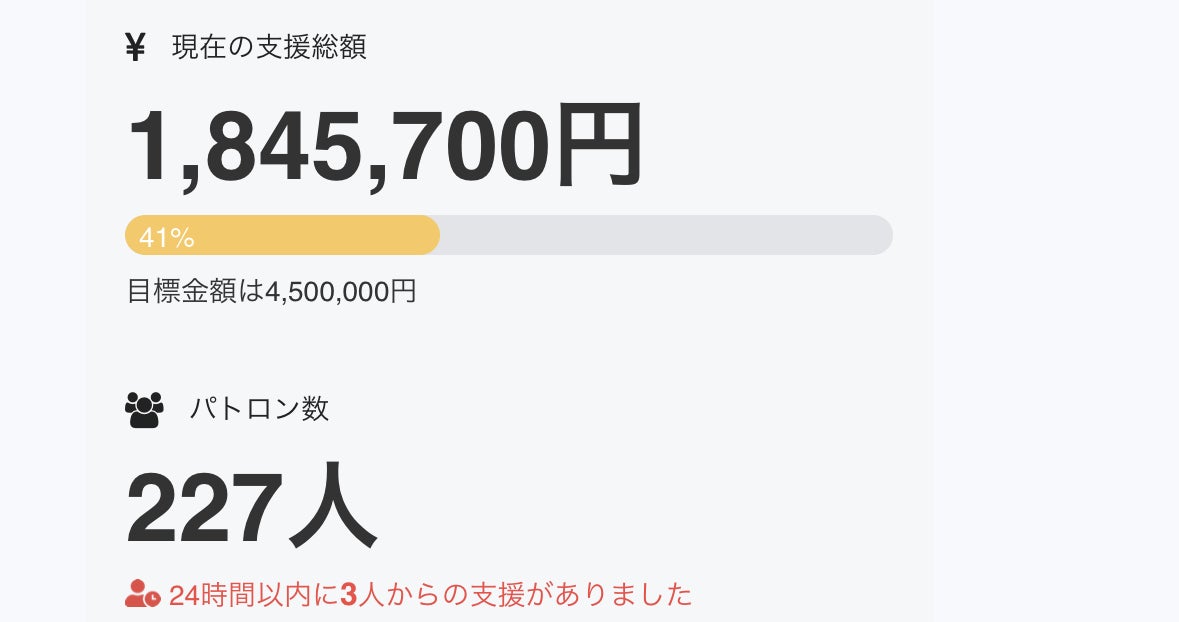Click the 1,845,700 total amount digits
Viewport: 1179px width, 622px height.
(x=337, y=147)
